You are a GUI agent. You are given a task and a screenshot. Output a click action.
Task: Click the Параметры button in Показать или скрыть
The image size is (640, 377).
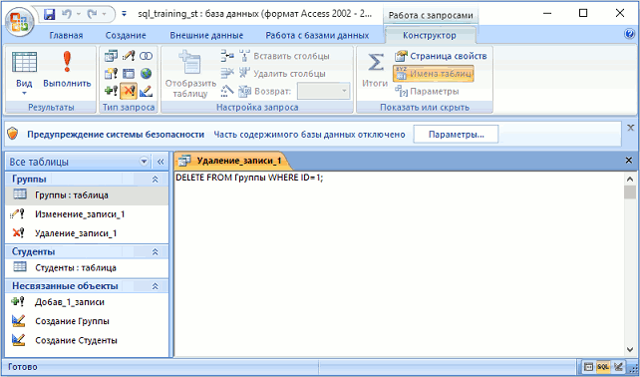pyautogui.click(x=427, y=91)
